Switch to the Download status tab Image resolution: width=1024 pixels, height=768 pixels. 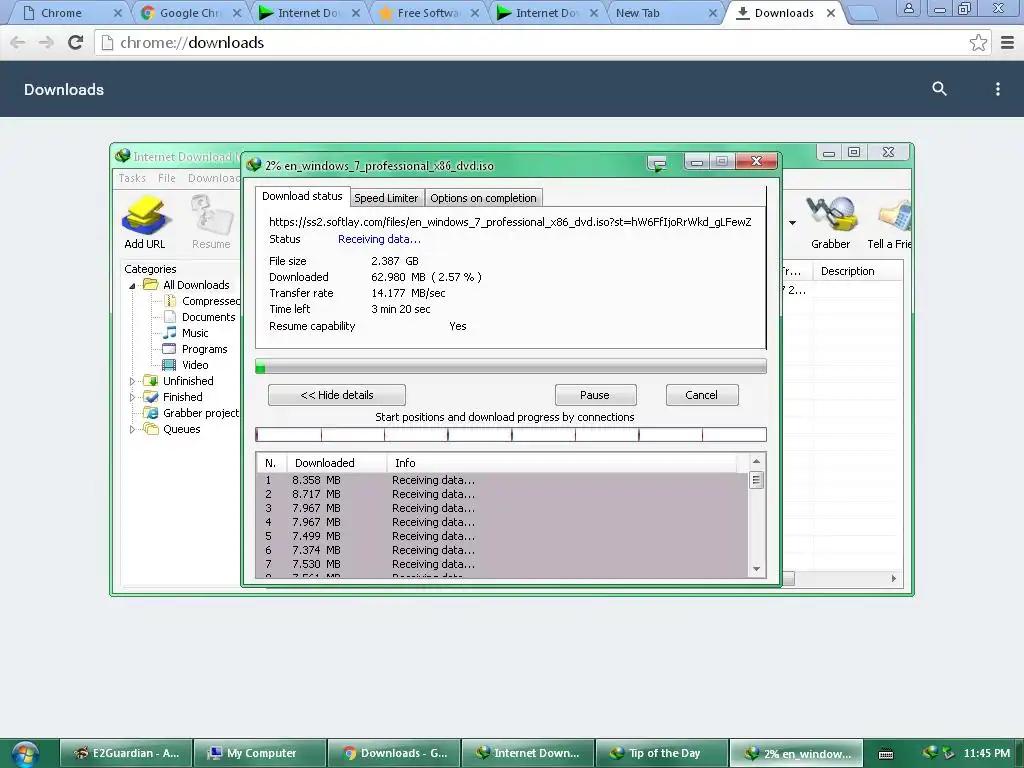tap(302, 196)
